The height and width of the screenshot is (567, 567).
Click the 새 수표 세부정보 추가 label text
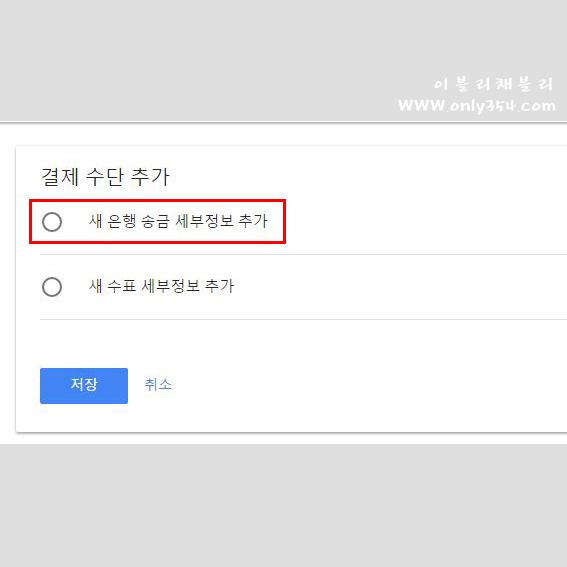(x=161, y=286)
